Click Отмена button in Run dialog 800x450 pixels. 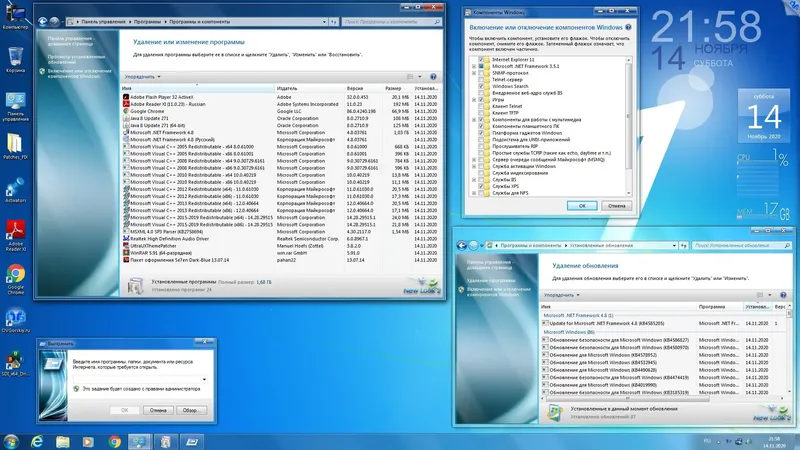[158, 410]
